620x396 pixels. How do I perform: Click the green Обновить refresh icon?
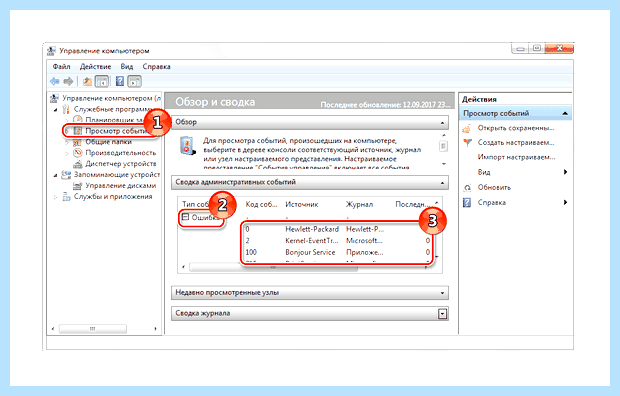(467, 188)
